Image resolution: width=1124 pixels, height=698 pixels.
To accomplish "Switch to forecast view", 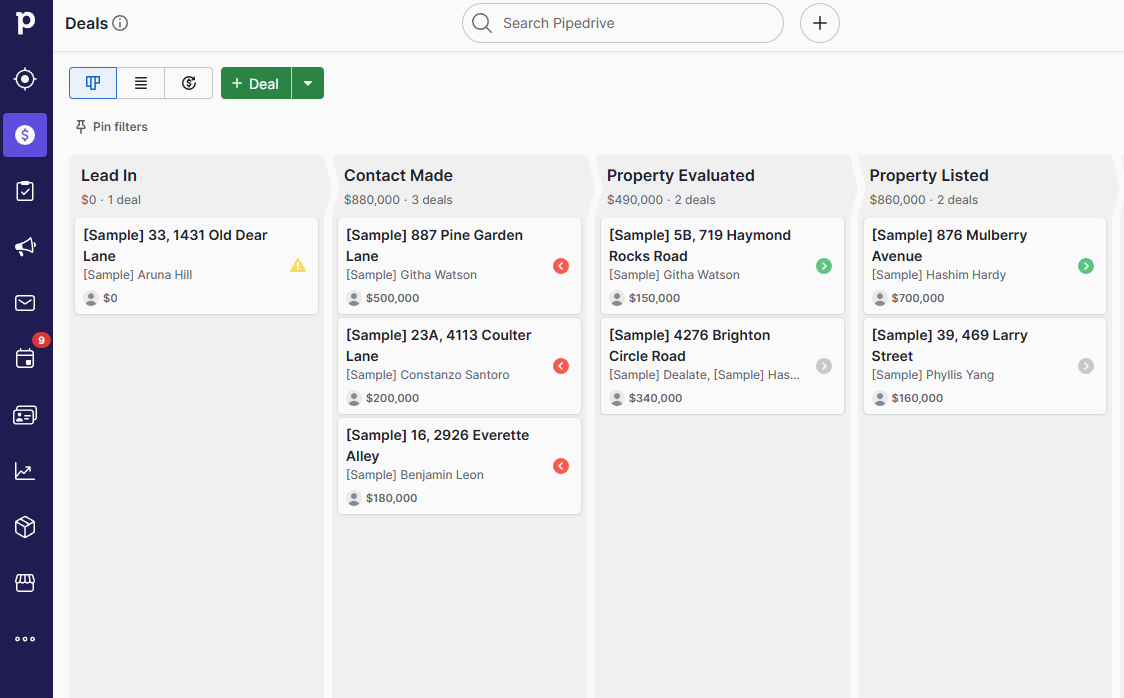I will click(189, 83).
